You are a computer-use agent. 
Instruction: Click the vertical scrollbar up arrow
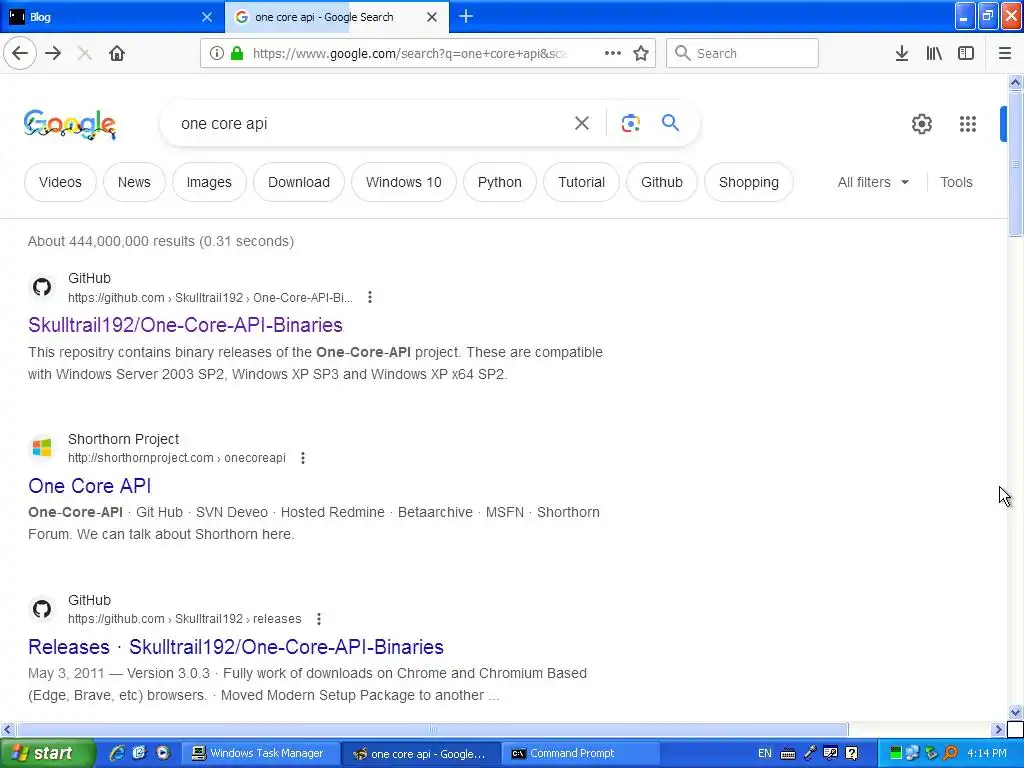(x=1015, y=82)
